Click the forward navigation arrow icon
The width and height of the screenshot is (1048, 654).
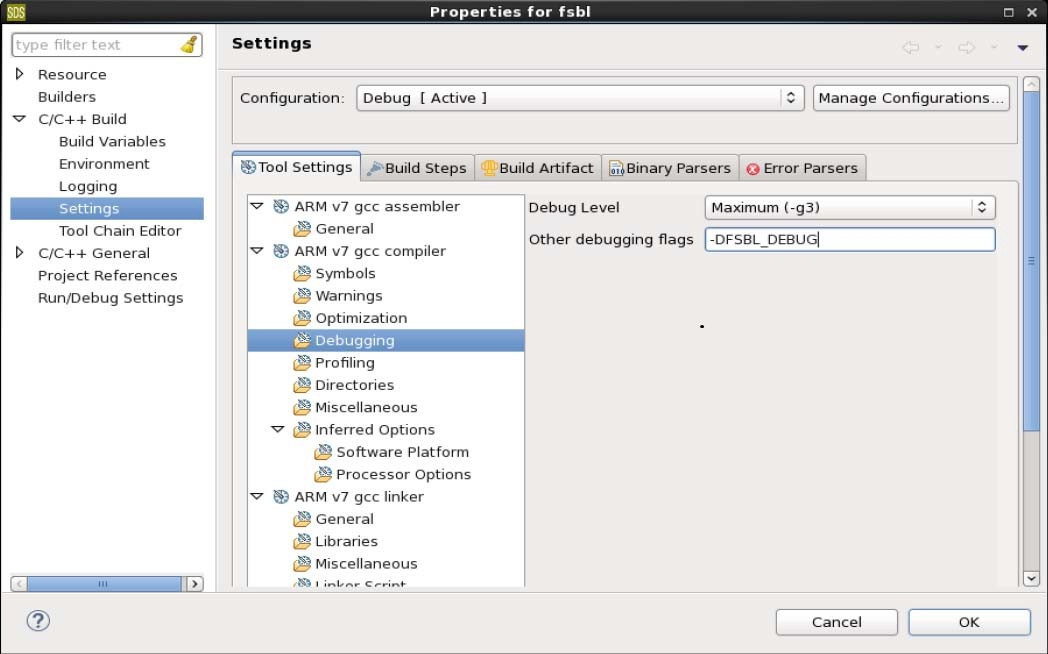966,47
